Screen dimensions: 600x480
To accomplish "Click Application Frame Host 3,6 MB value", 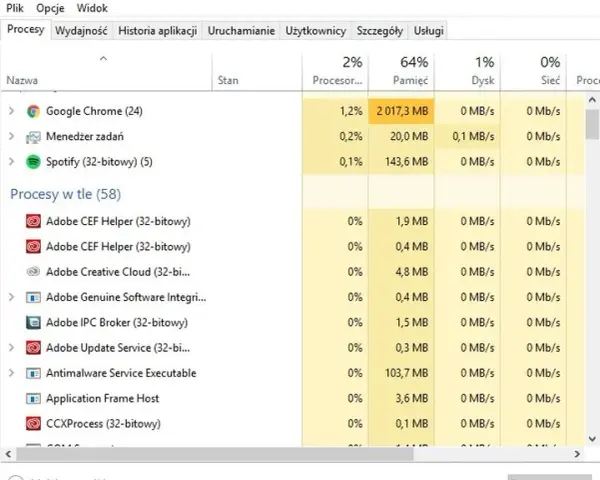I will [412, 398].
